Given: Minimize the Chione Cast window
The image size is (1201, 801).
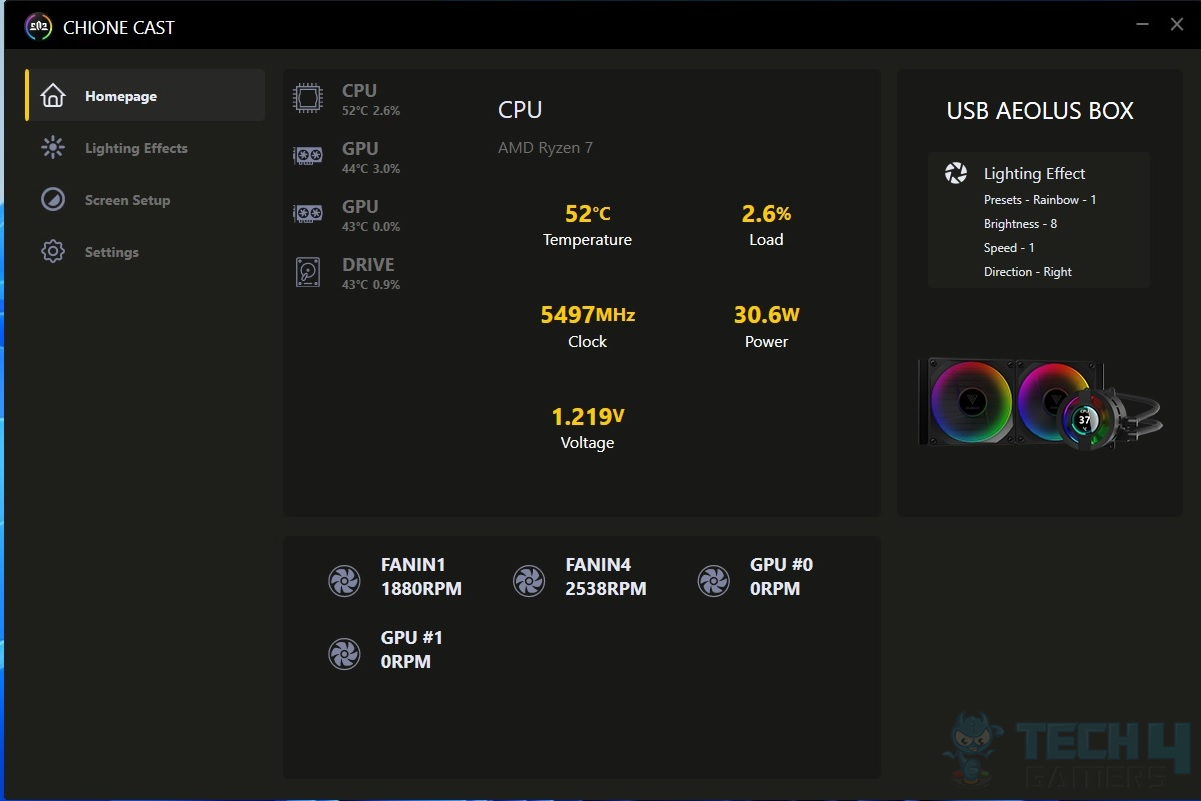Looking at the screenshot, I should coord(1142,24).
